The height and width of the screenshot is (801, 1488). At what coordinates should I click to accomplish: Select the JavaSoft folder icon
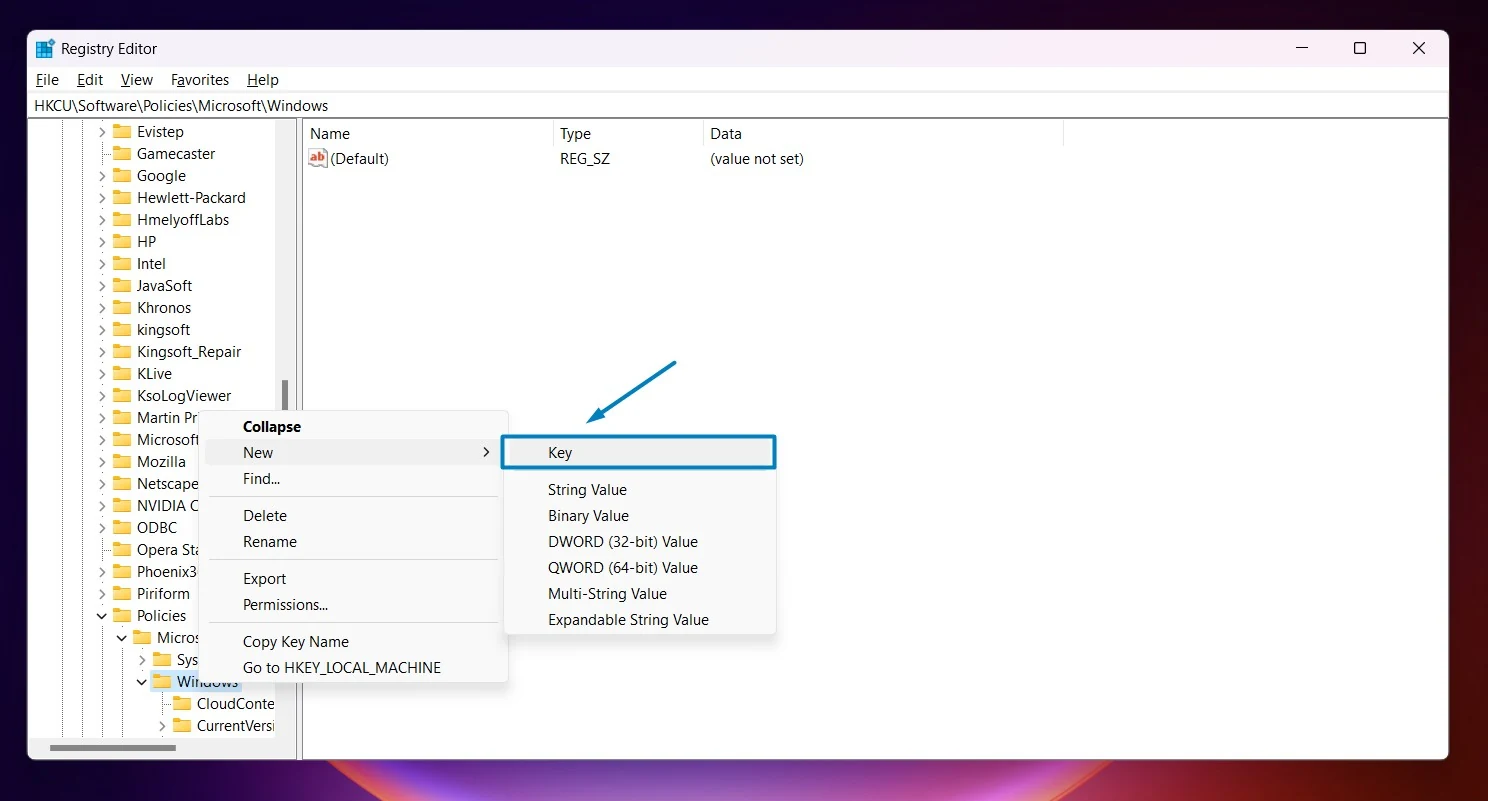(122, 285)
